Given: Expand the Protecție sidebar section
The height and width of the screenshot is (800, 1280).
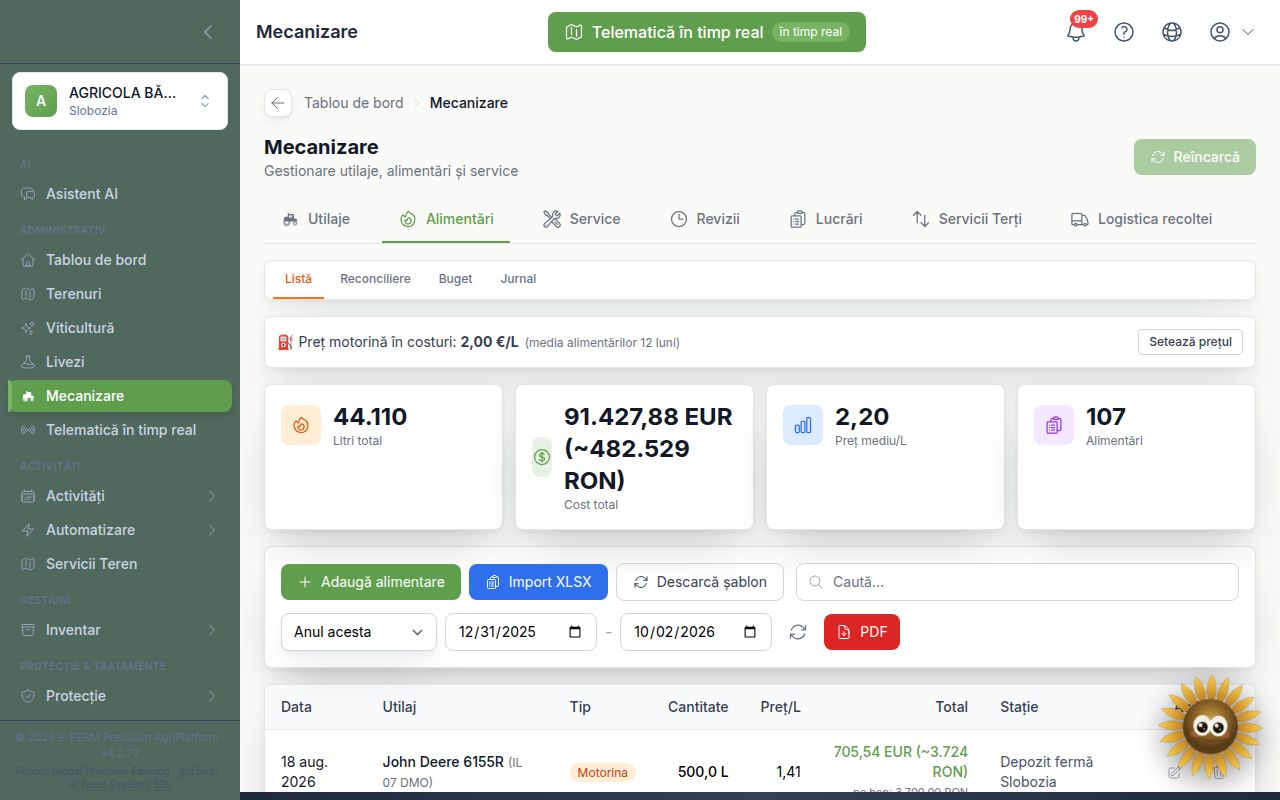Looking at the screenshot, I should point(120,696).
